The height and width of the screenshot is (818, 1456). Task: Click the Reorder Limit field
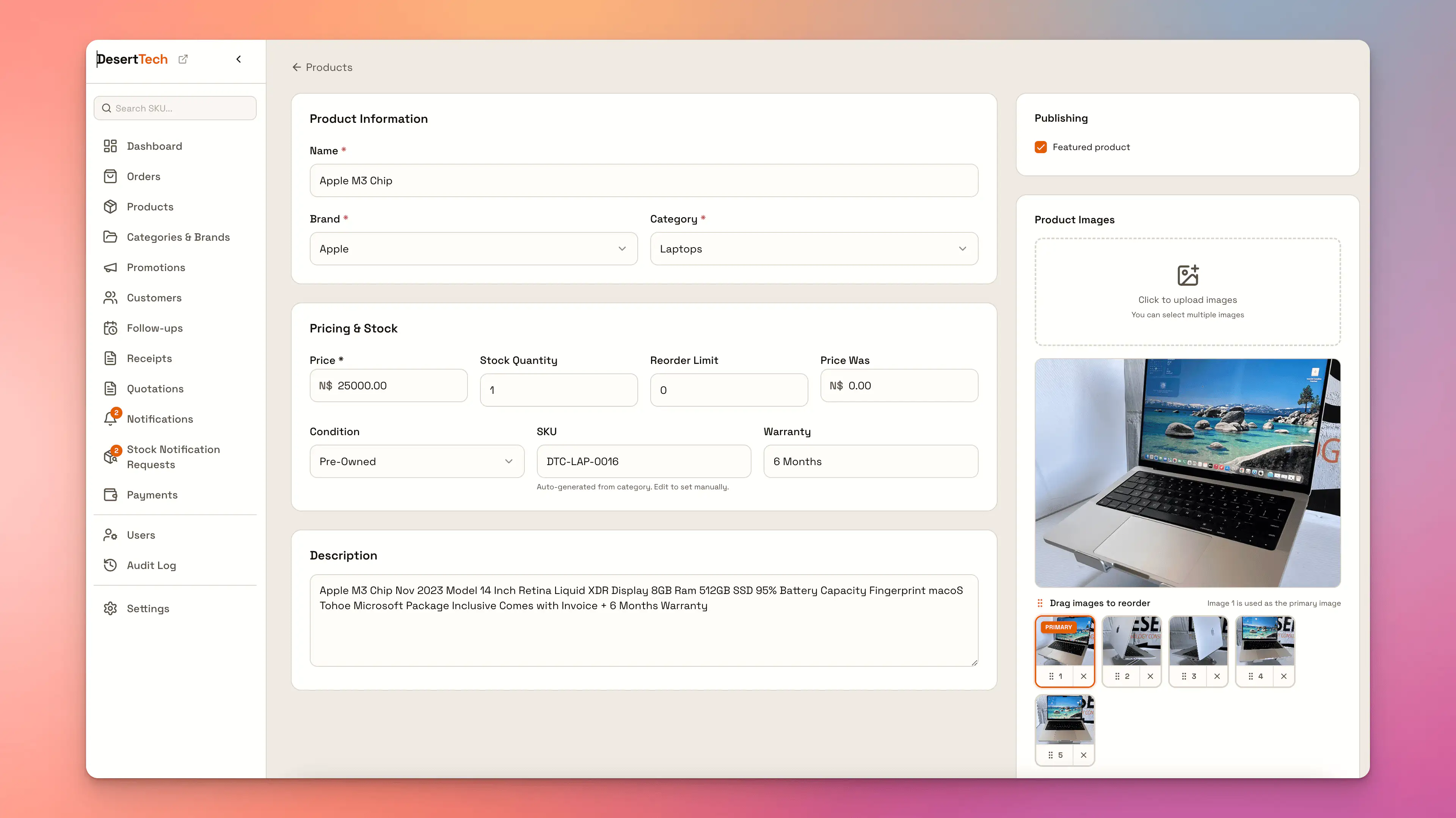point(729,390)
